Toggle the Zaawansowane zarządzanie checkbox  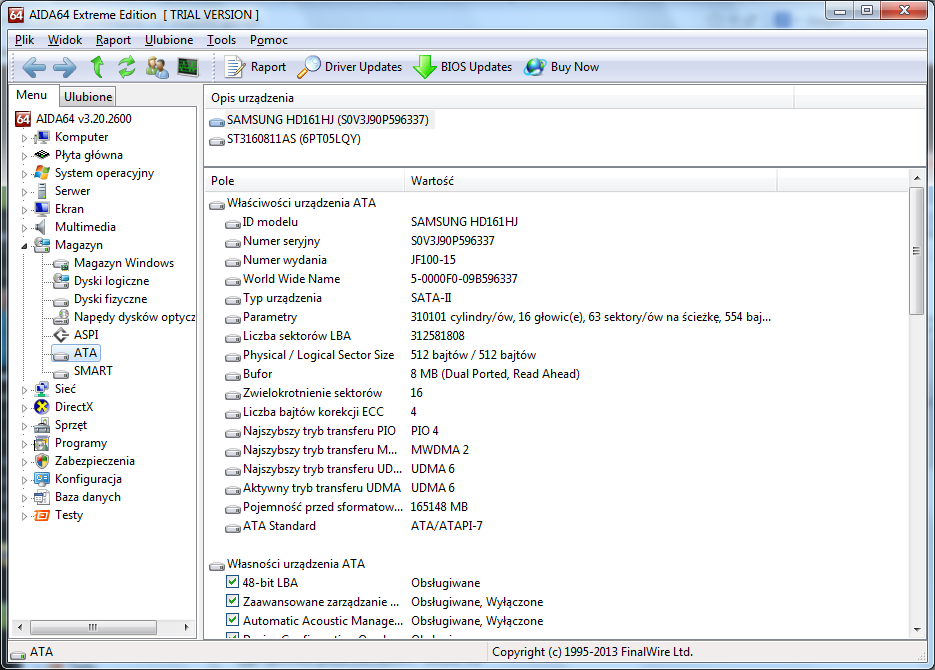click(x=233, y=601)
